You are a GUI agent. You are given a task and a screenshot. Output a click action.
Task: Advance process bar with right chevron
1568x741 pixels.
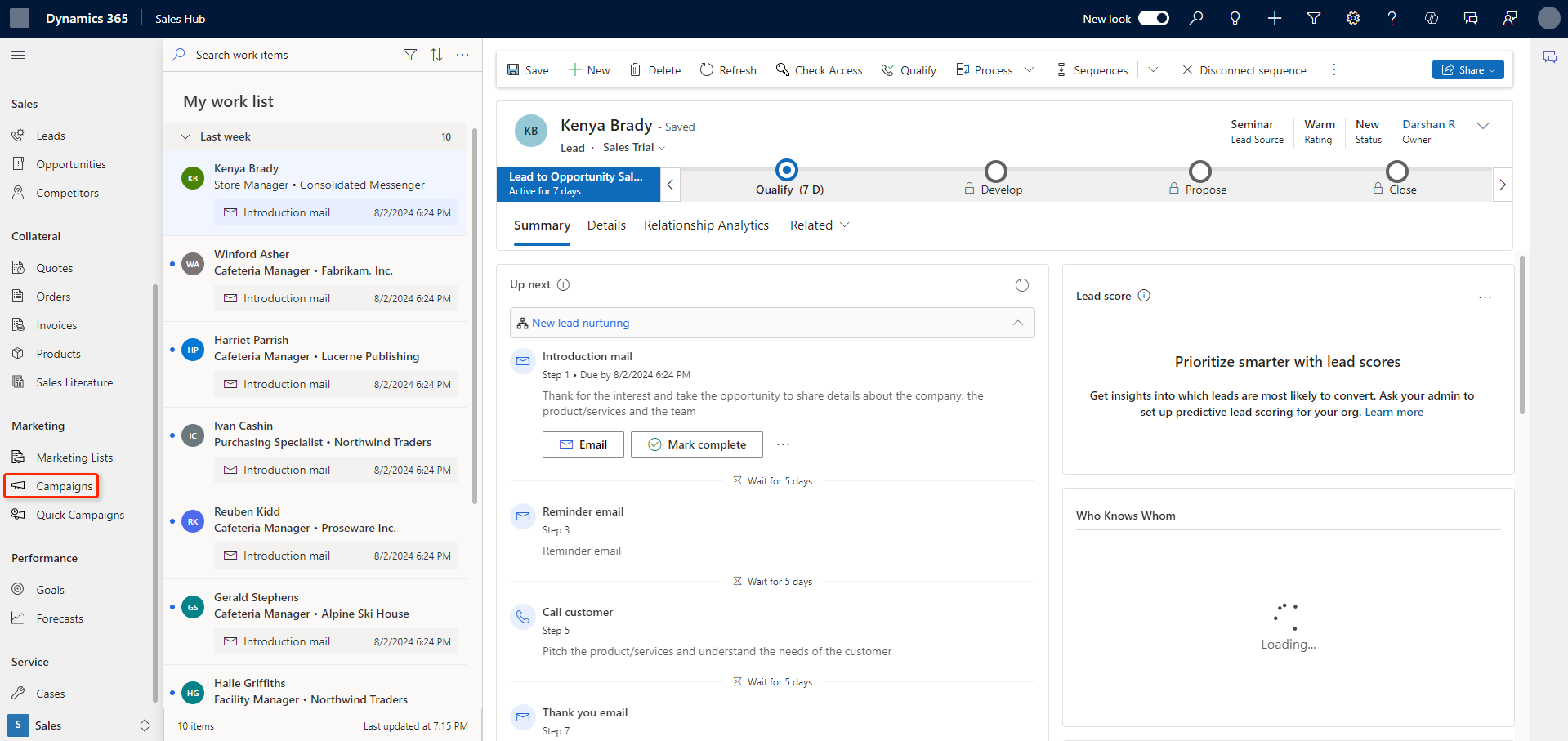point(1502,185)
